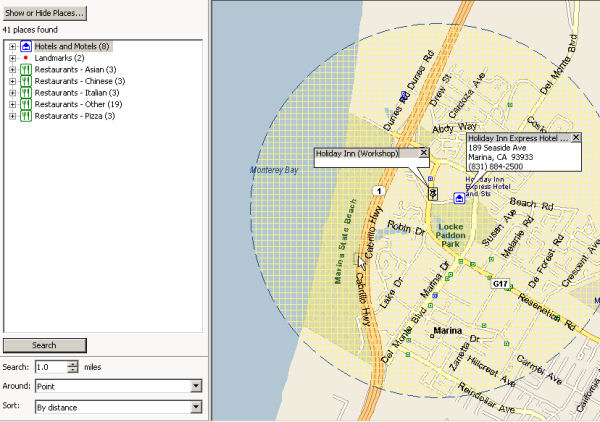Select Hotels and Motels (8) row
The image size is (600, 422).
tap(72, 46)
